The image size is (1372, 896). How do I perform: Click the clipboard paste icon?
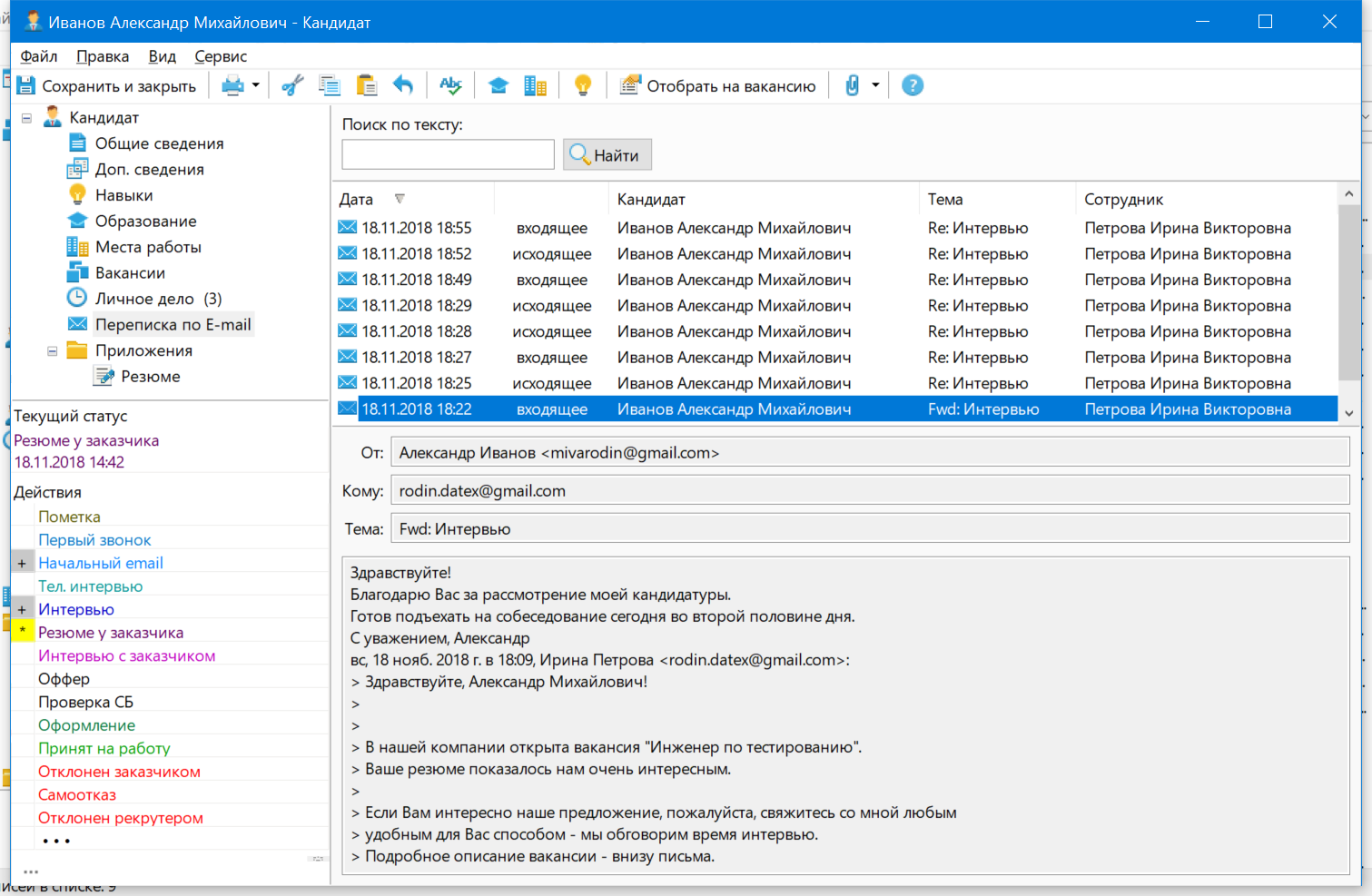pyautogui.click(x=367, y=86)
